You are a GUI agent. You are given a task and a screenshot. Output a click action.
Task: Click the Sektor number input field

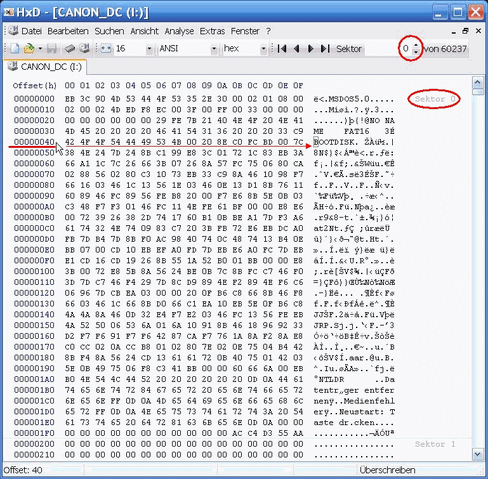pyautogui.click(x=387, y=49)
